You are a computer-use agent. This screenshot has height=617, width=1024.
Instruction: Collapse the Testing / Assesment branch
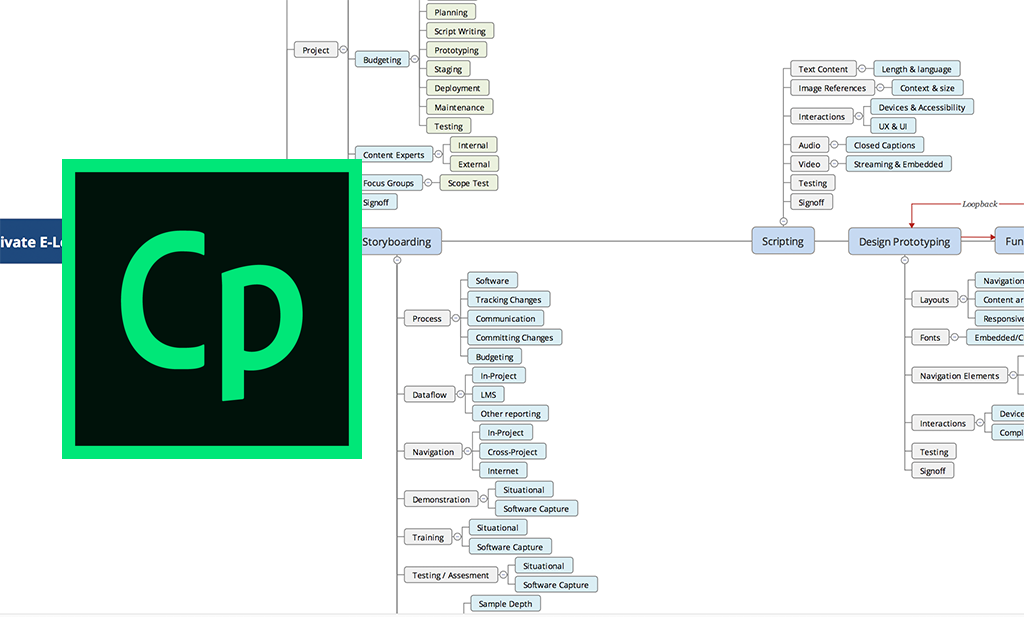pos(503,575)
